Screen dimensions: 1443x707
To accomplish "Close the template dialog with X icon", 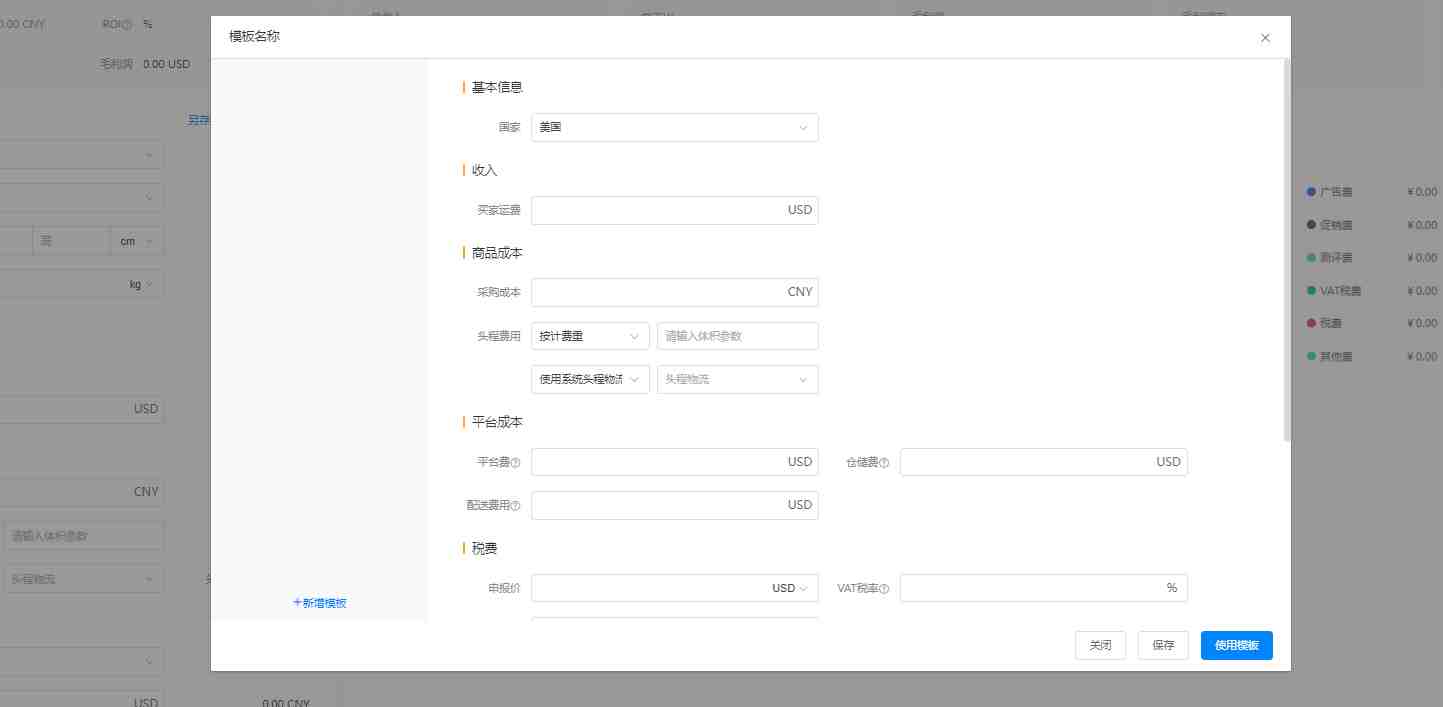I will 1265,38.
